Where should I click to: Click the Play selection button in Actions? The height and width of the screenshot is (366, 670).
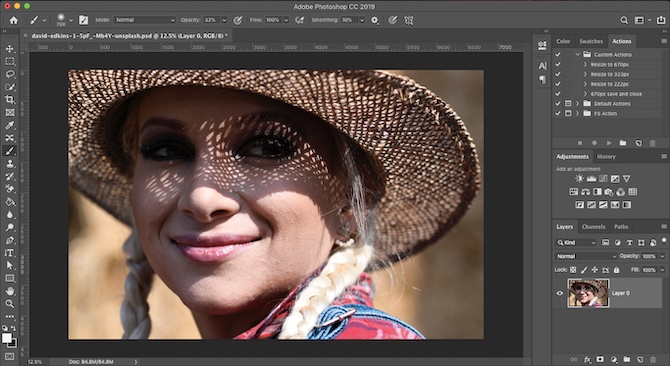point(609,143)
